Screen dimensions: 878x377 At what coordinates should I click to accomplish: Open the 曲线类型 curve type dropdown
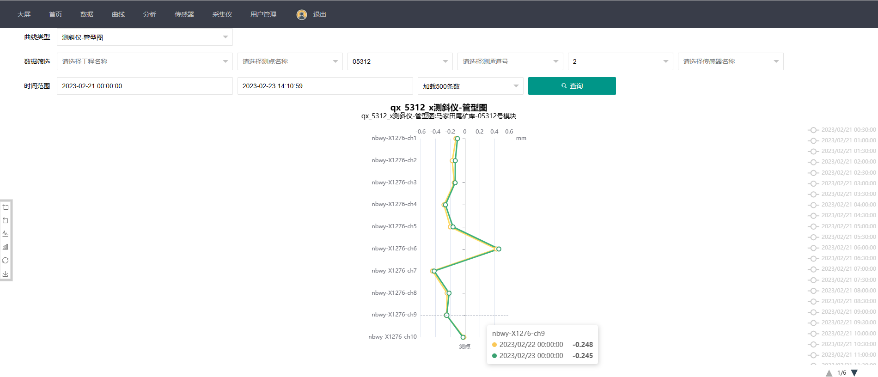tap(144, 37)
